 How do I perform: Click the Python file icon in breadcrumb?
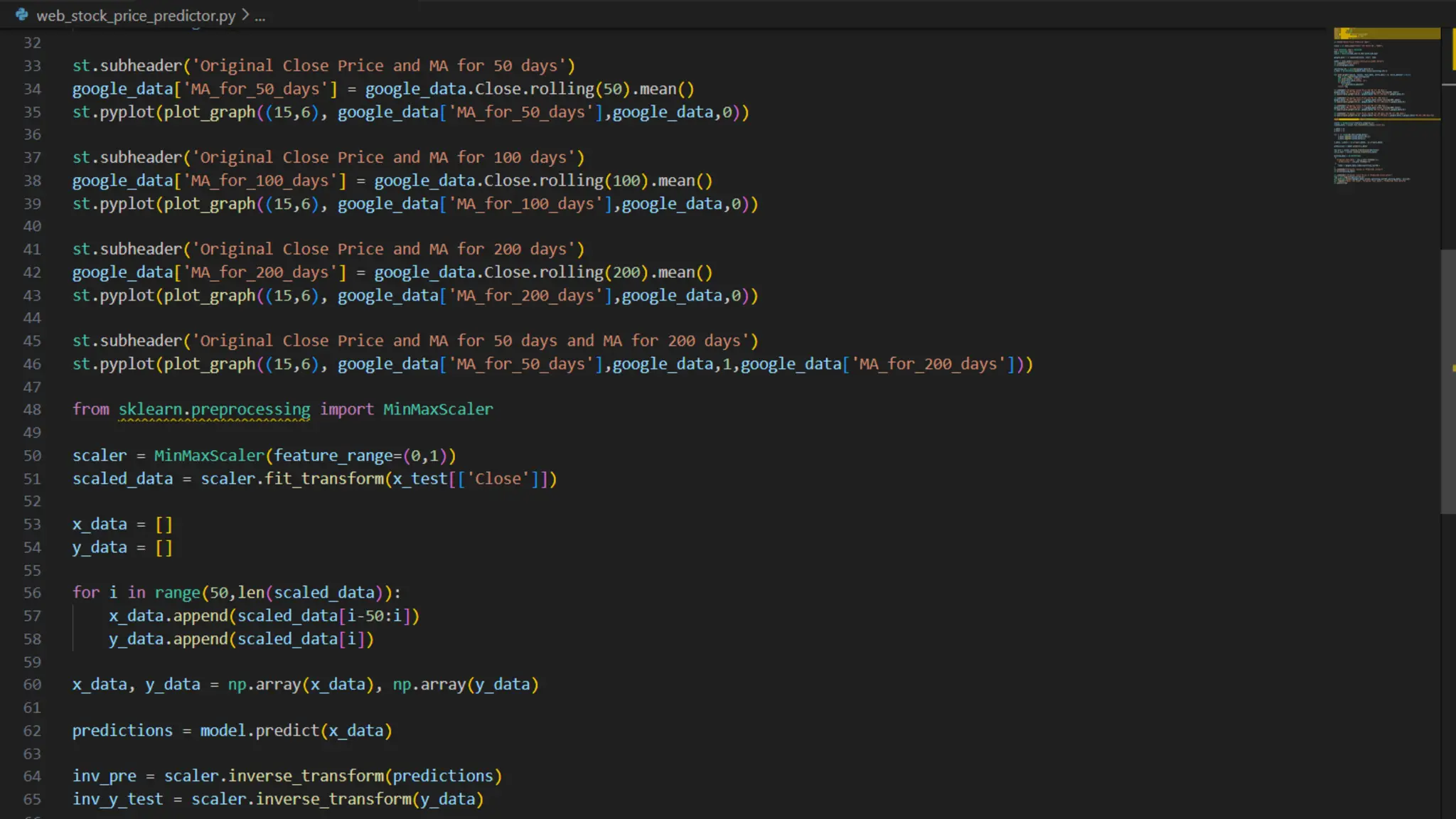(22, 15)
